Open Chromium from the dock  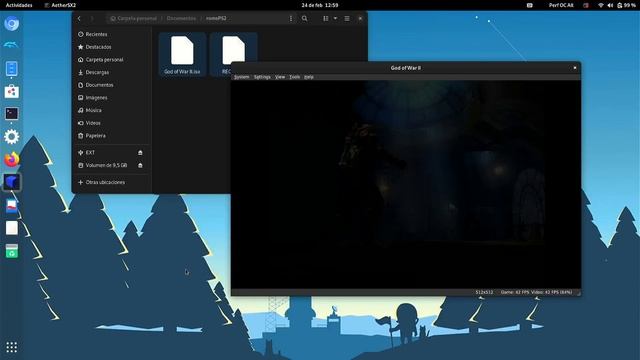(x=11, y=24)
